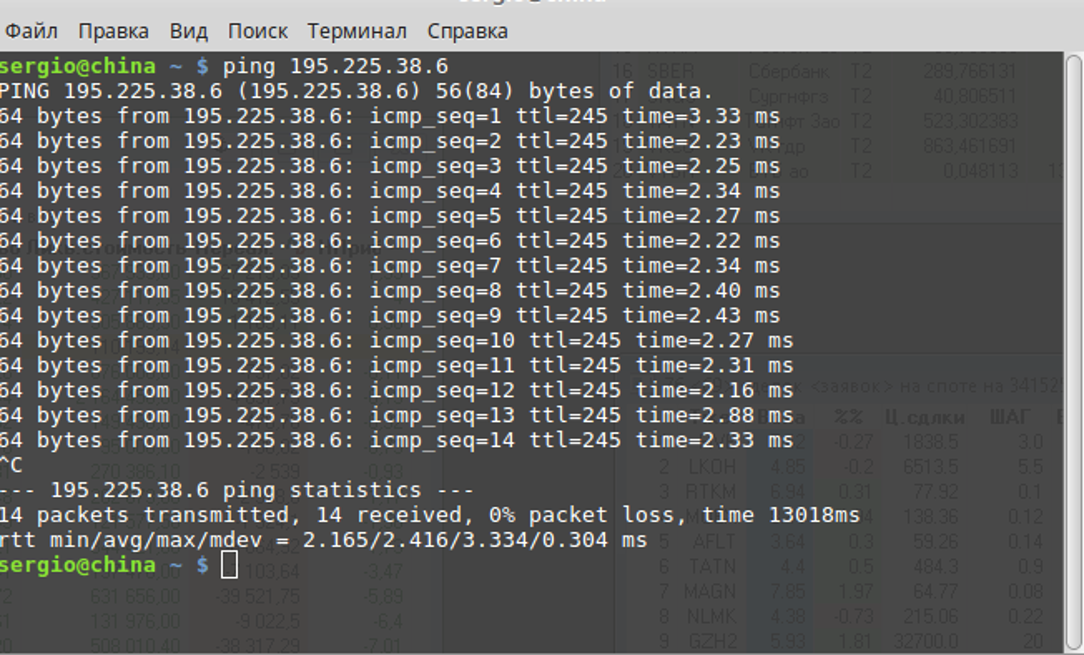Viewport: 1084px width, 655px height.
Task: Click the "ping statistics" header line
Action: point(234,490)
